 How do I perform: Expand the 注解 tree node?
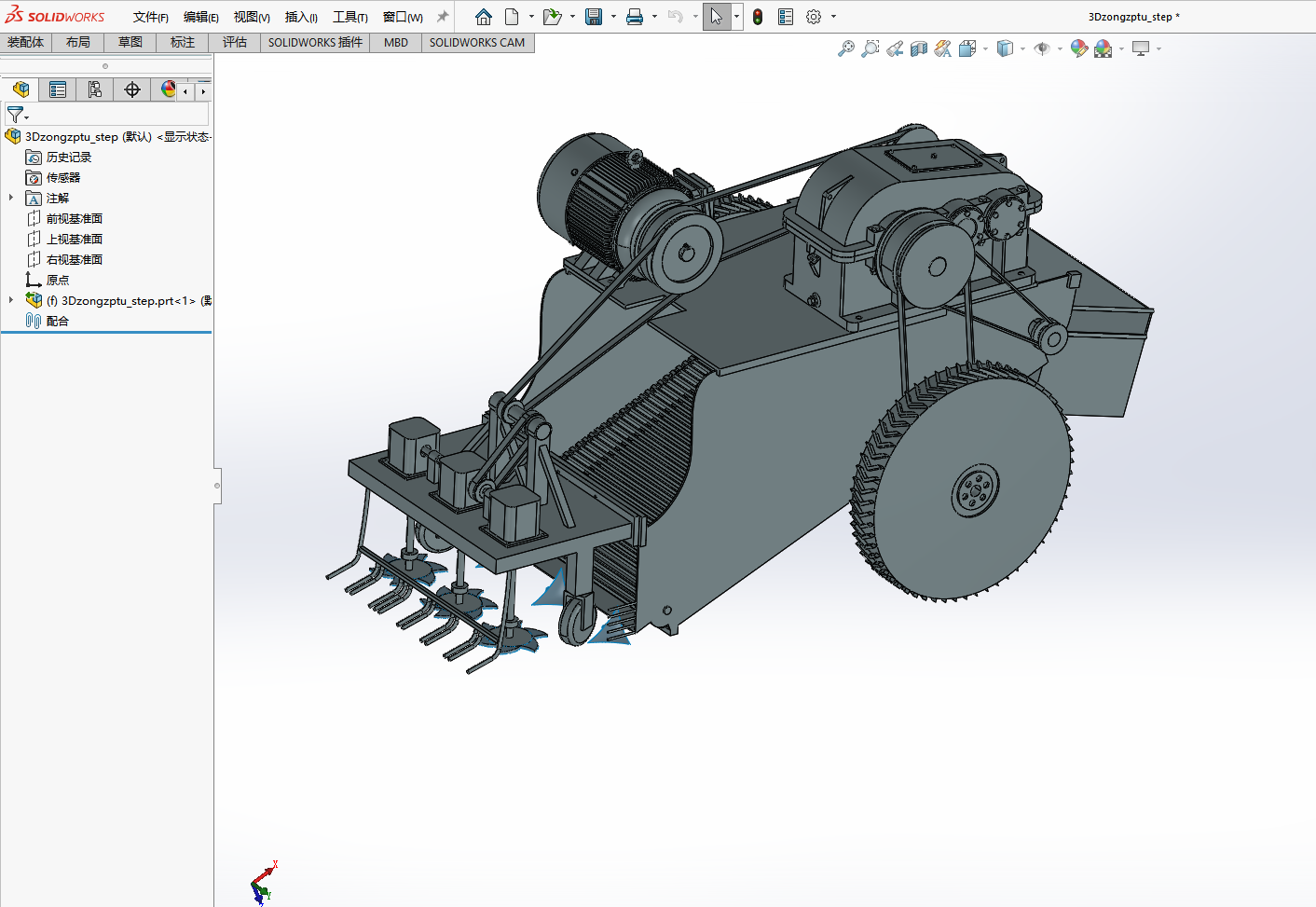coord(11,198)
